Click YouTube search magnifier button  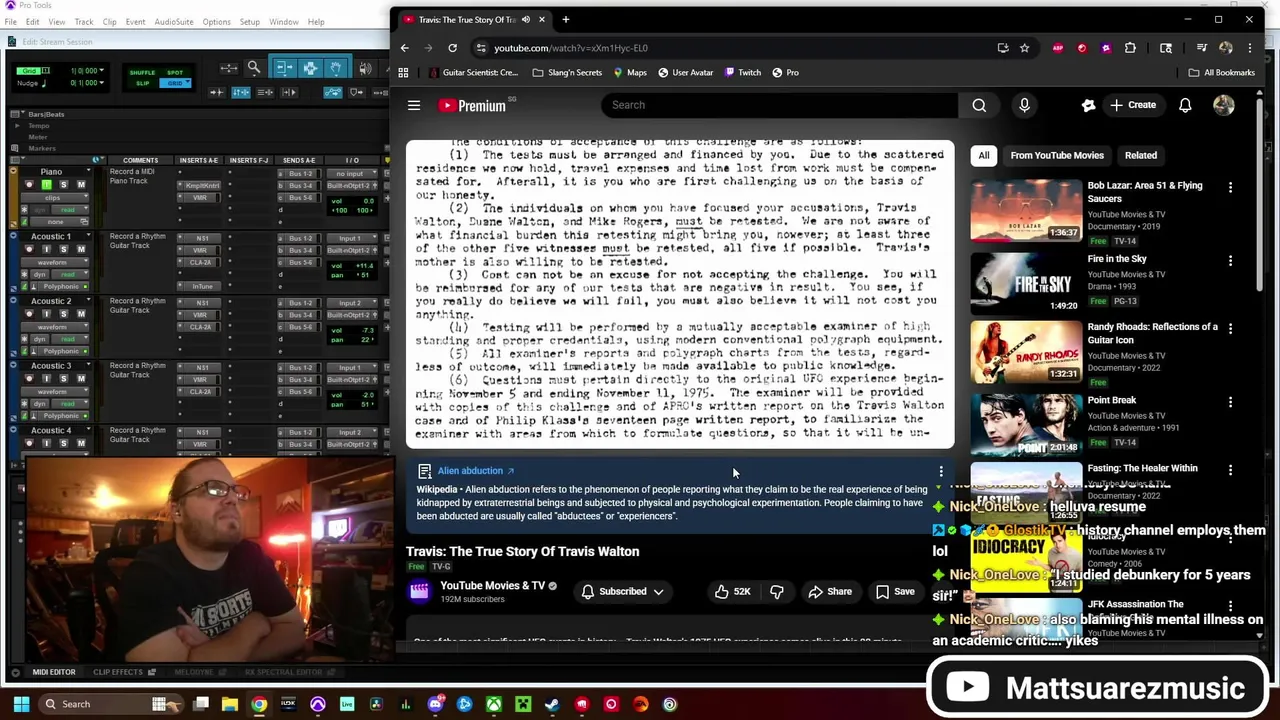[x=979, y=105]
